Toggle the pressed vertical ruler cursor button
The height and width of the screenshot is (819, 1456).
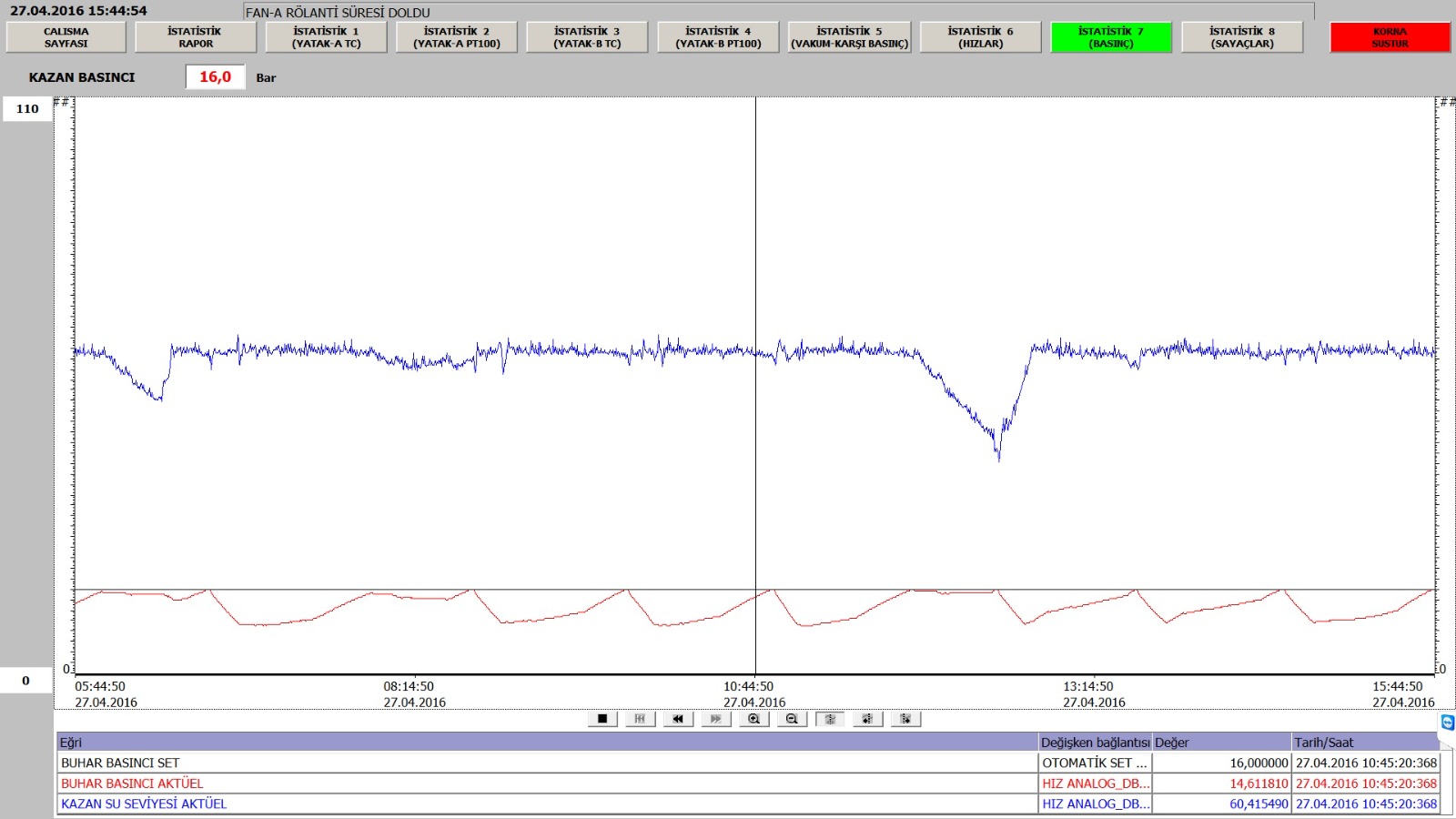click(830, 719)
